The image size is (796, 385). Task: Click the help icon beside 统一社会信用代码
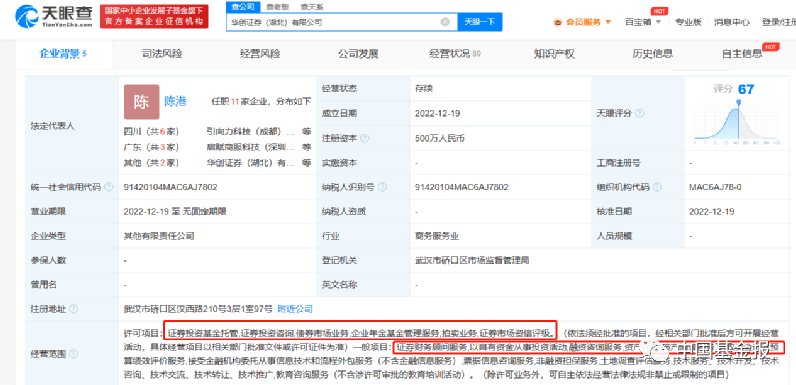click(x=108, y=187)
